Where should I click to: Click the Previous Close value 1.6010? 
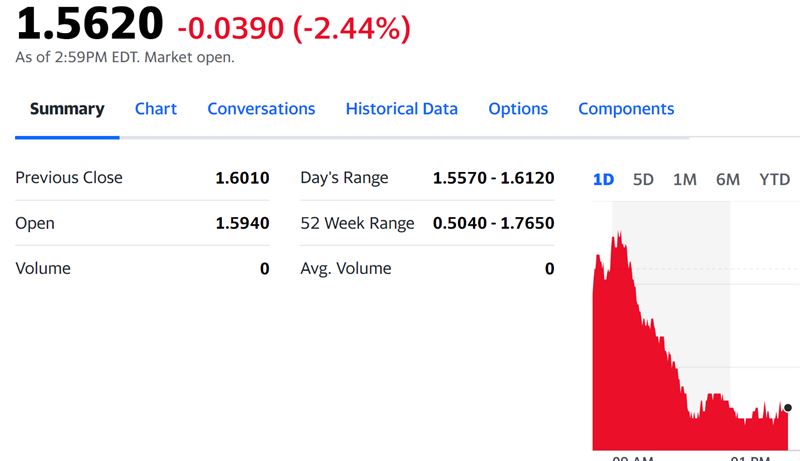click(242, 178)
